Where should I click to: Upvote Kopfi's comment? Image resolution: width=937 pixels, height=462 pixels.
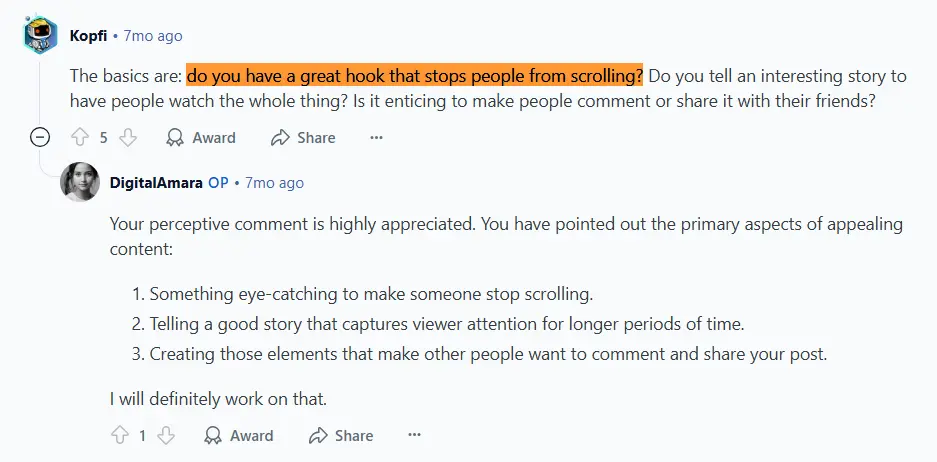[80, 137]
